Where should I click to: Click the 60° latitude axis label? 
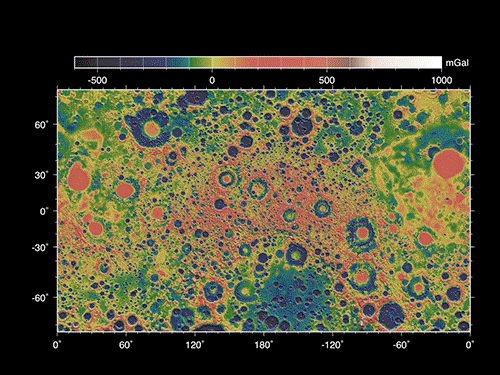click(x=42, y=125)
